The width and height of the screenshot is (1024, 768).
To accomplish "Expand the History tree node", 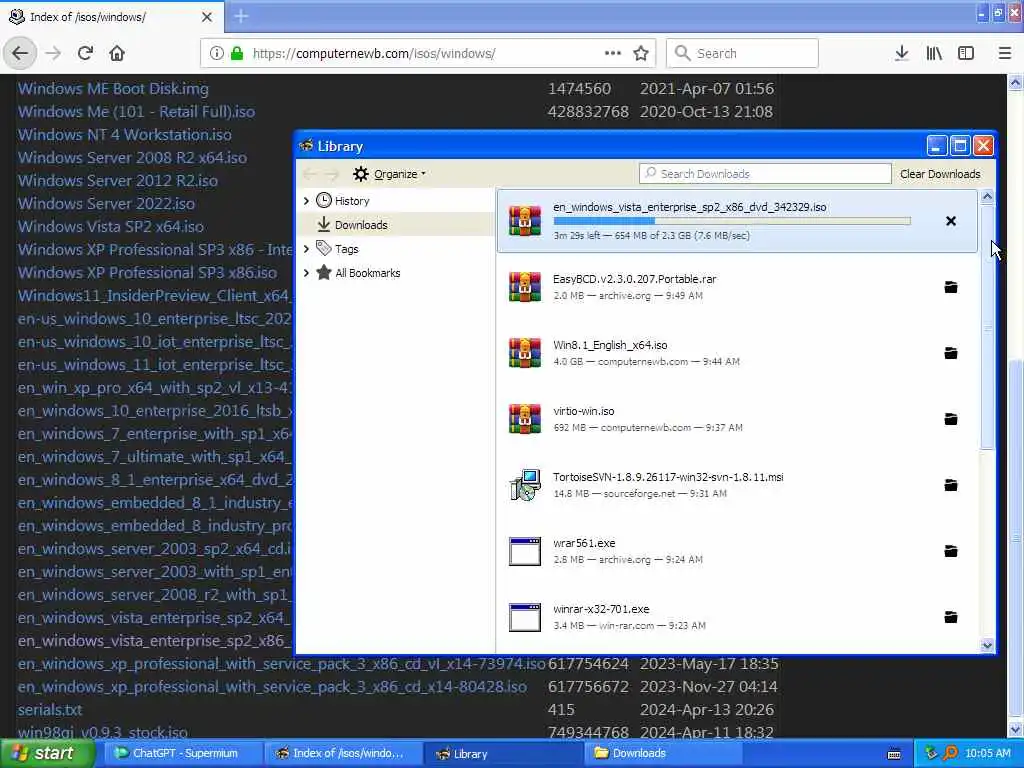I will (x=306, y=200).
